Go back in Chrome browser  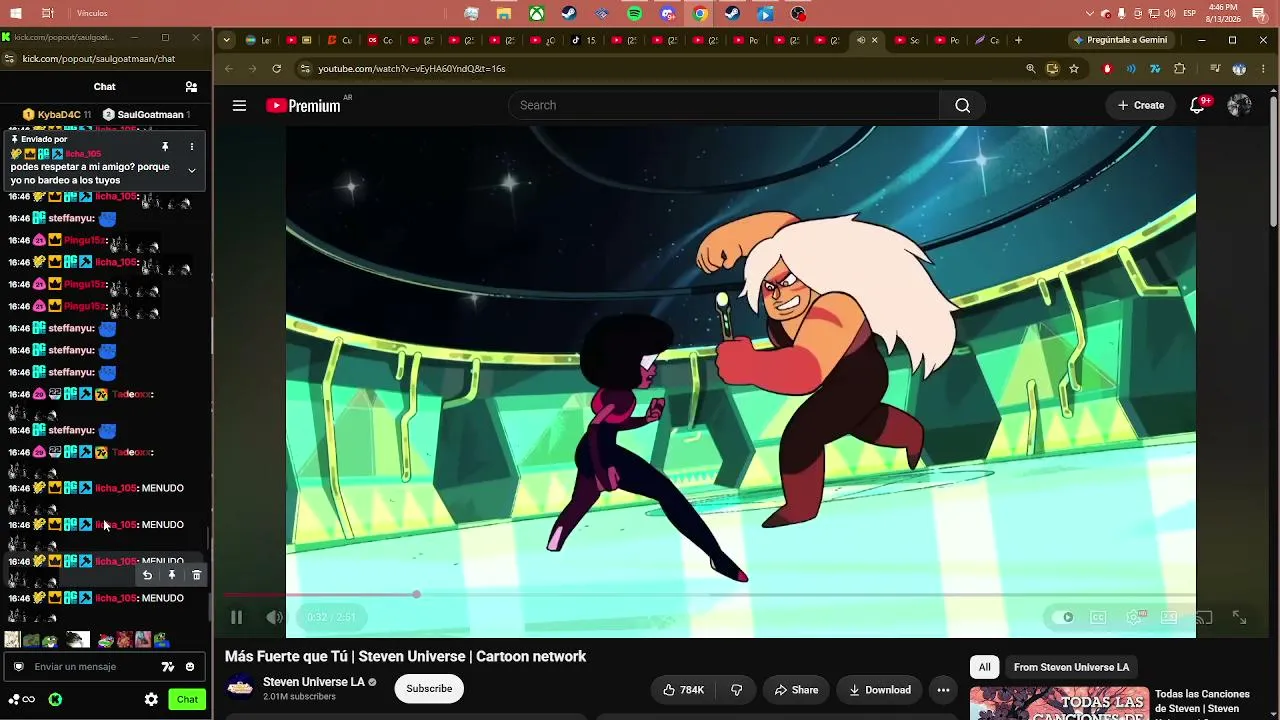click(x=229, y=69)
